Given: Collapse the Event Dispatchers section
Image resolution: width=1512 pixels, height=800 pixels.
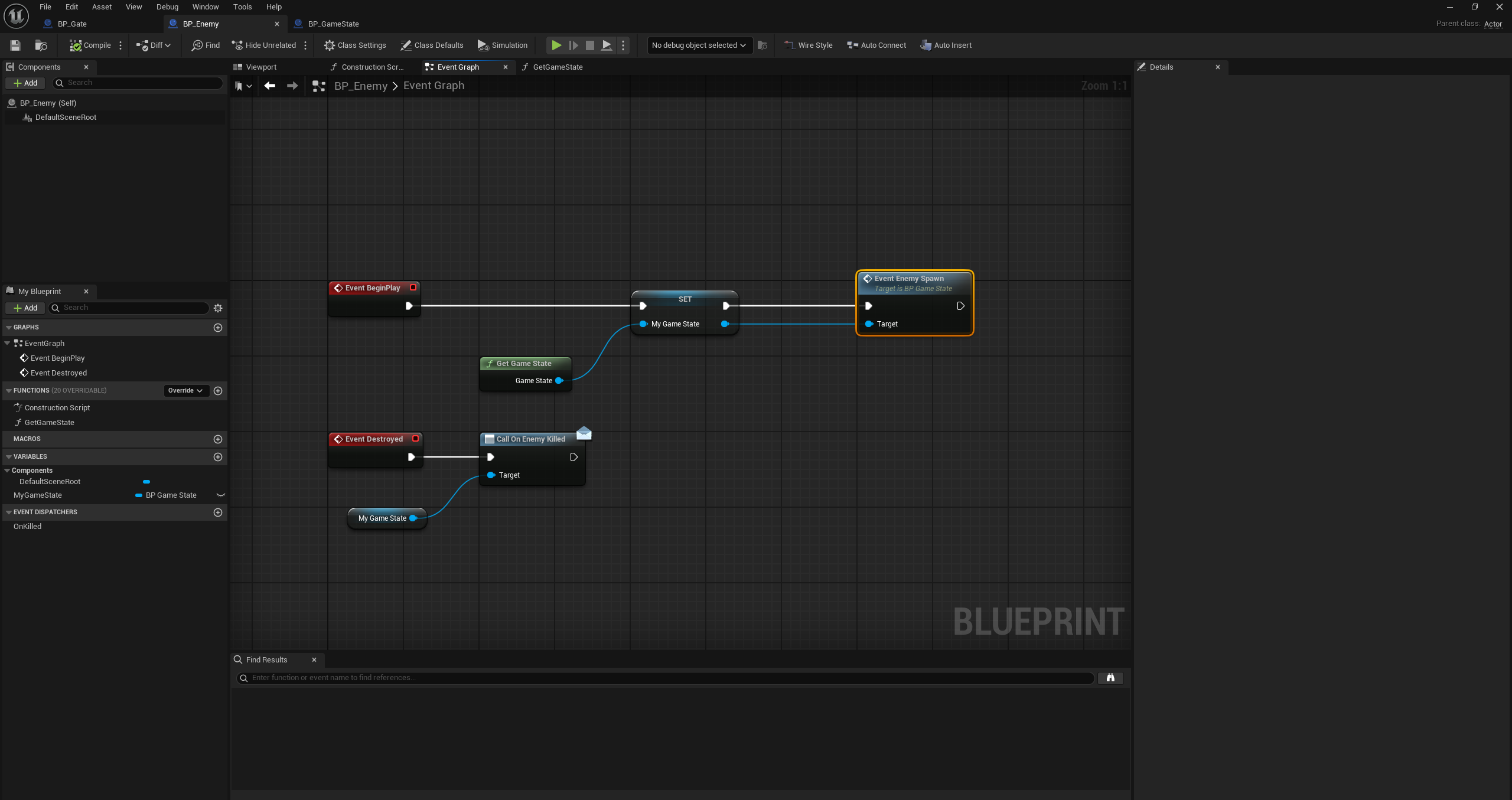Looking at the screenshot, I should coord(9,512).
